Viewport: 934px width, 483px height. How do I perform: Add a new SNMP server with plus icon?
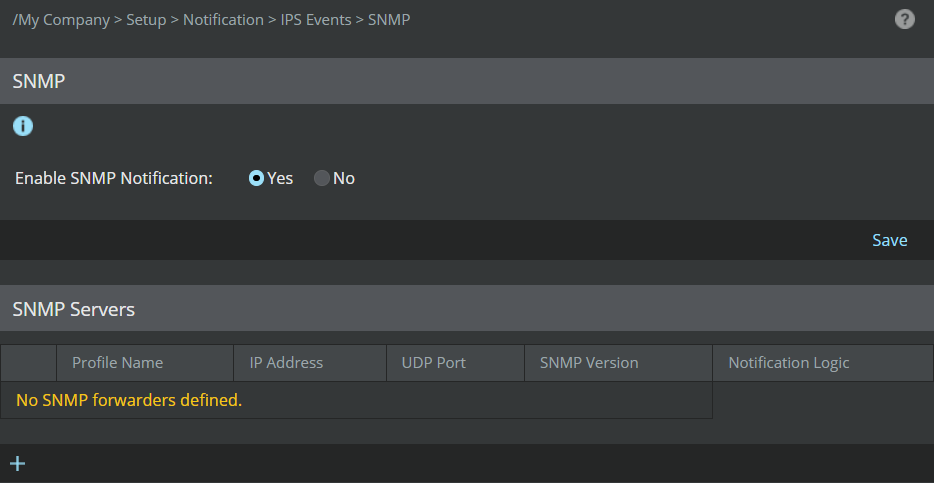(17, 463)
